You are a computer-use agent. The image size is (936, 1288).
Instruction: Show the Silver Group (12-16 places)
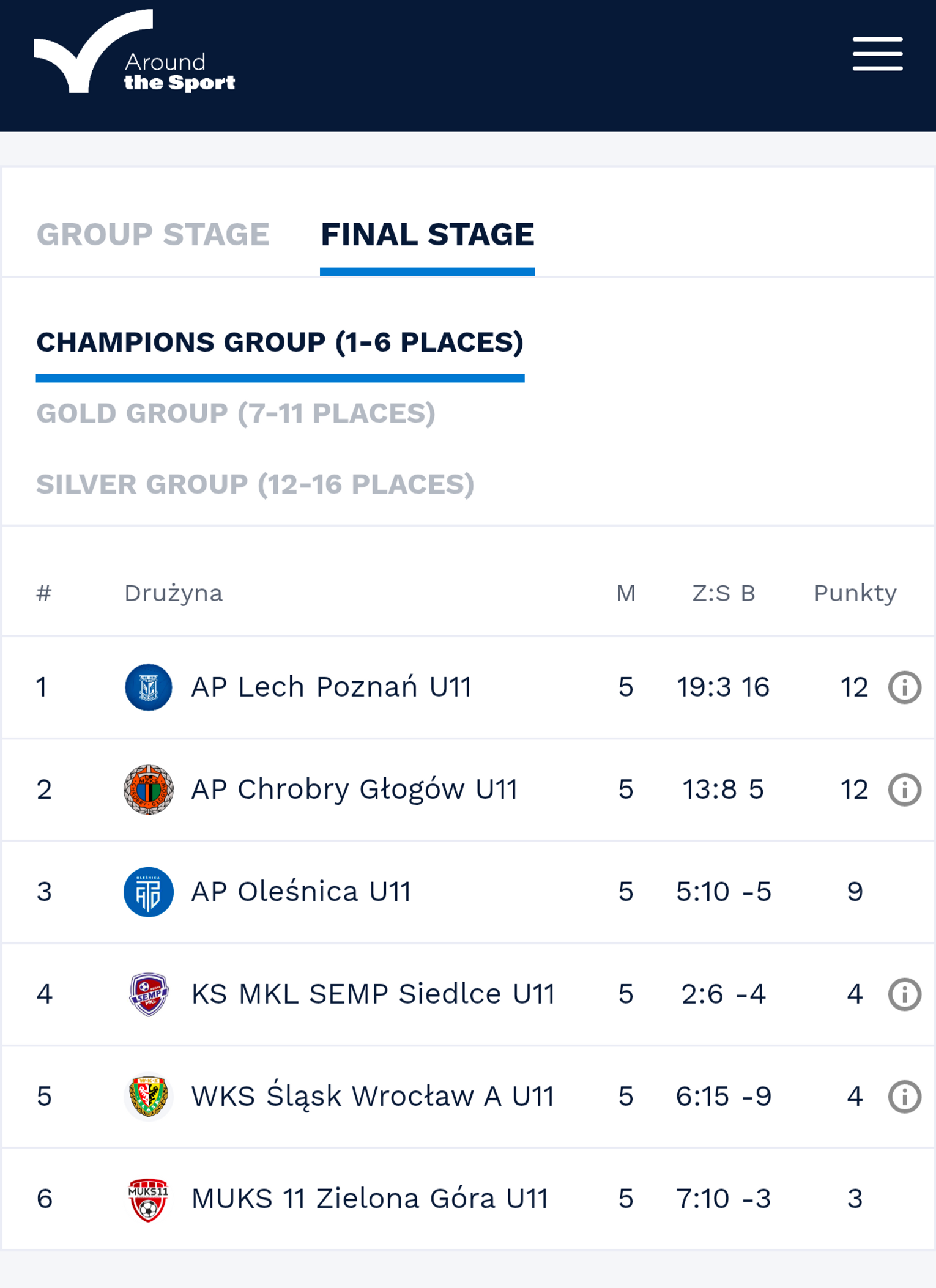point(256,484)
